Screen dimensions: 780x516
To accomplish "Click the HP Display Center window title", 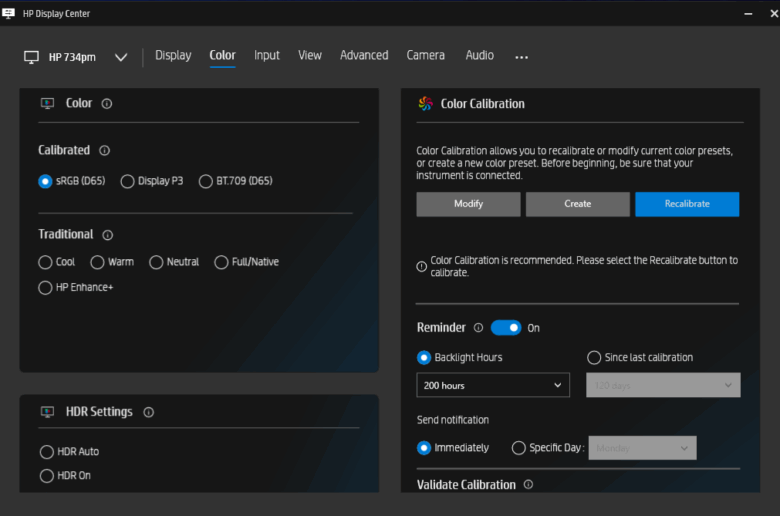I will click(x=56, y=14).
